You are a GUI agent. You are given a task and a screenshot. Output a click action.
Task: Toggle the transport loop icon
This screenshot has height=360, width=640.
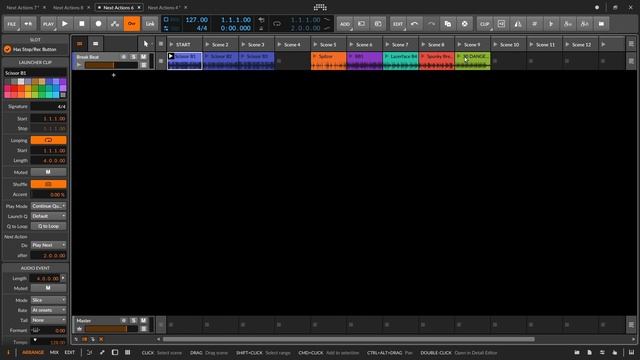[x=277, y=24]
